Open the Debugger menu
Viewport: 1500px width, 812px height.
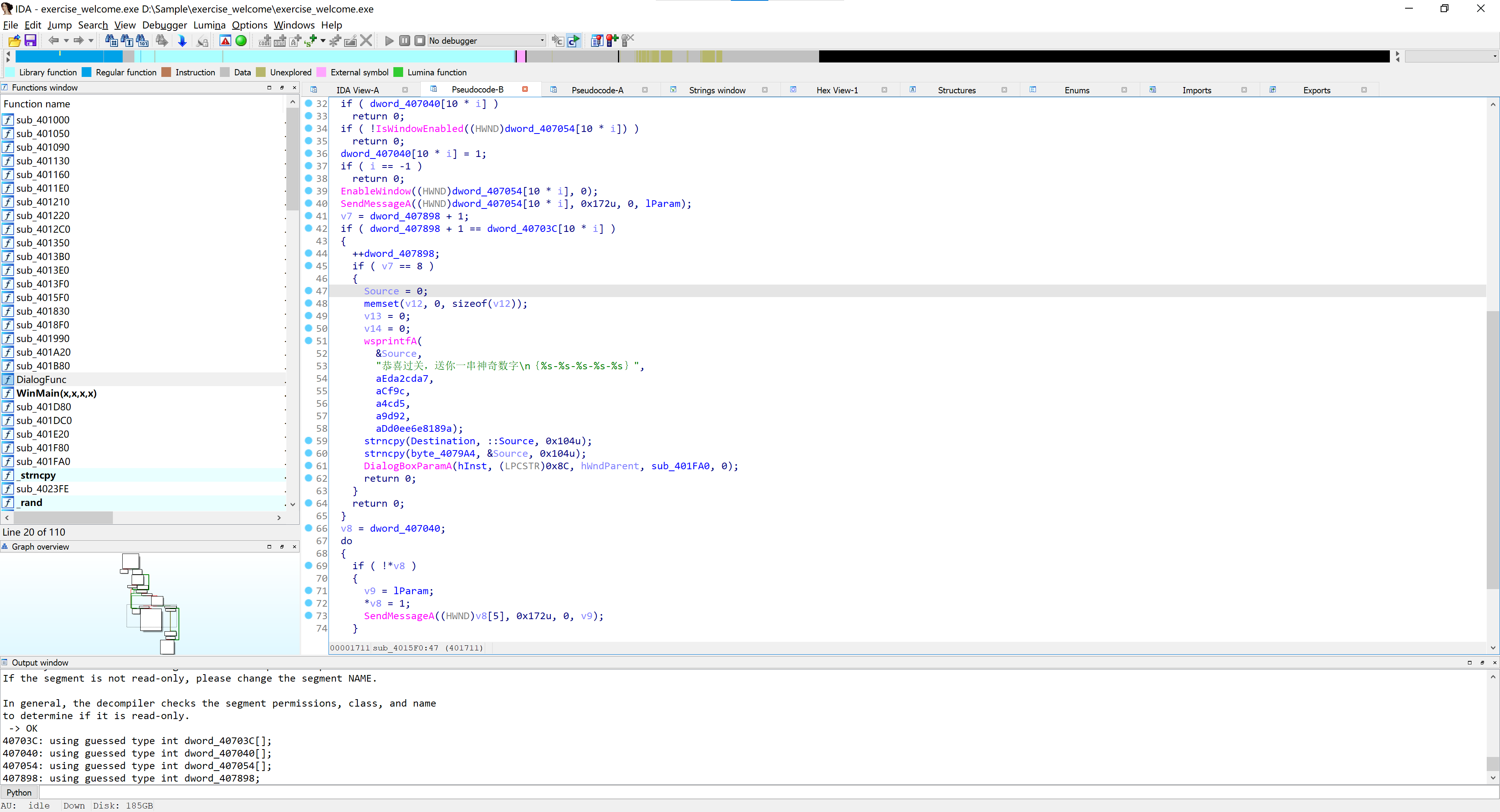tap(164, 25)
